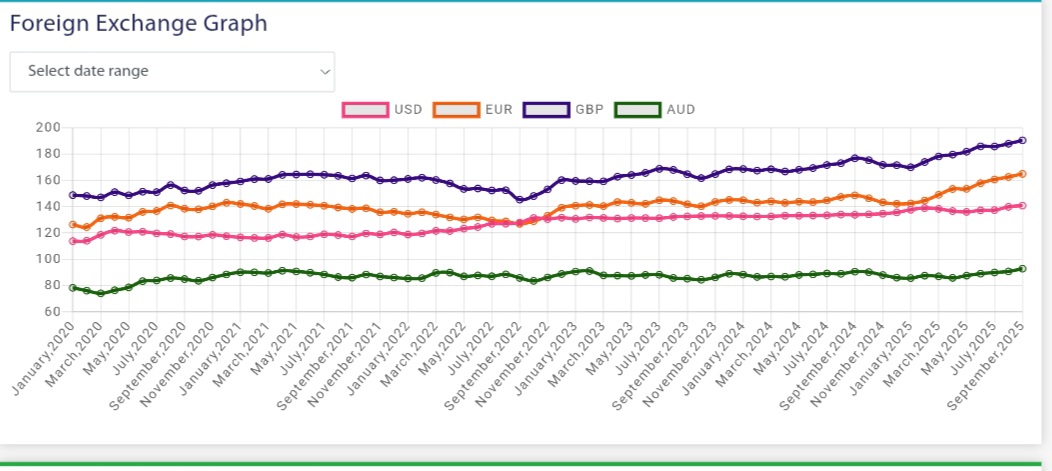The width and height of the screenshot is (1052, 471).
Task: Click the green AUD legend swatch
Action: pyautogui.click(x=636, y=109)
